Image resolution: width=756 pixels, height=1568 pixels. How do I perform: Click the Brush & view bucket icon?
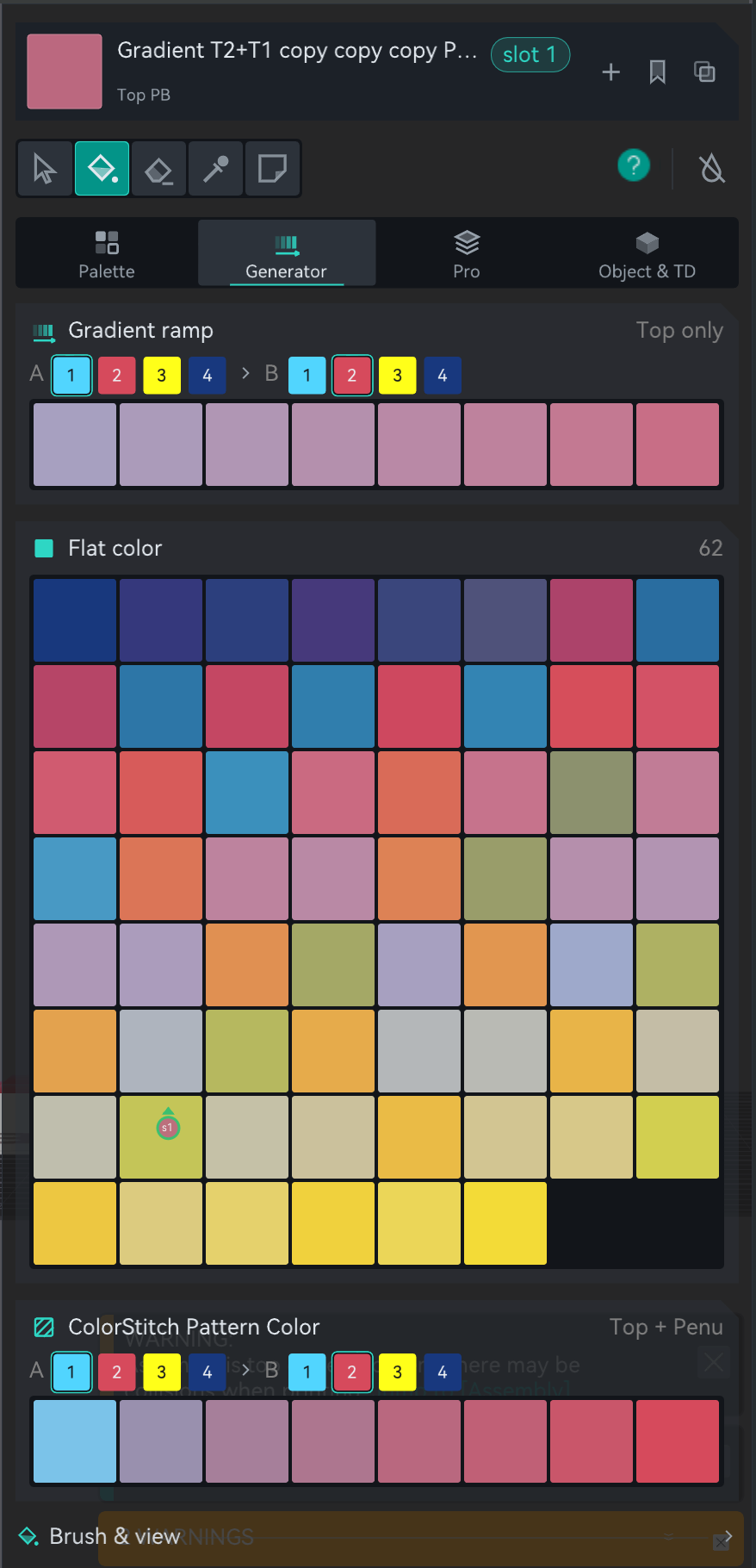point(28,1537)
